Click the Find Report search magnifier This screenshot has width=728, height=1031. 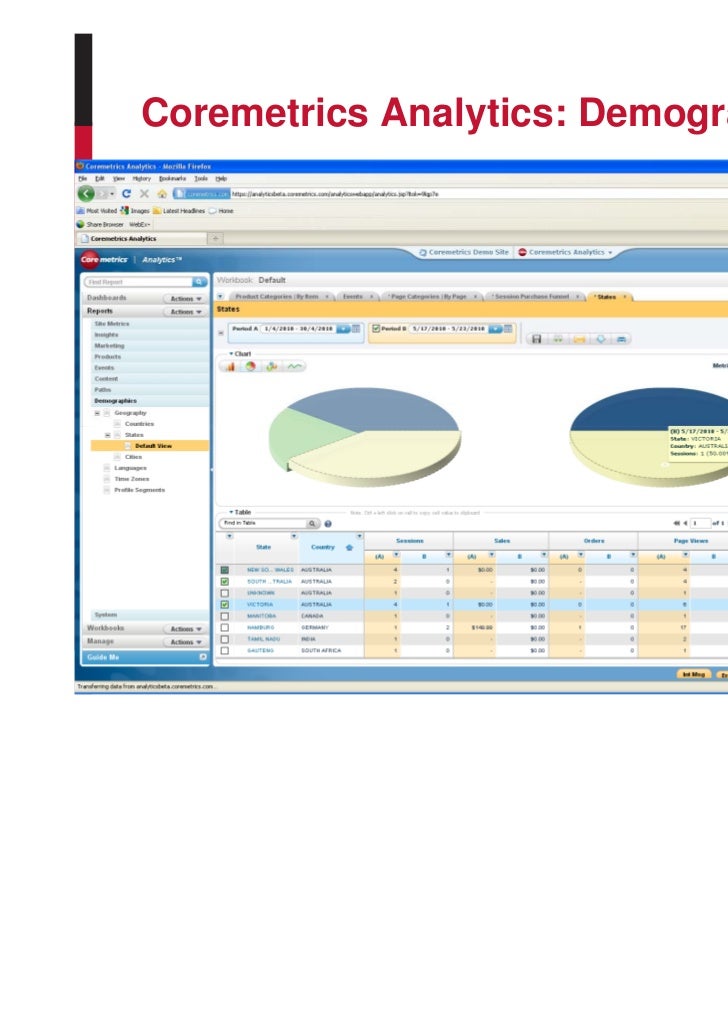click(199, 282)
